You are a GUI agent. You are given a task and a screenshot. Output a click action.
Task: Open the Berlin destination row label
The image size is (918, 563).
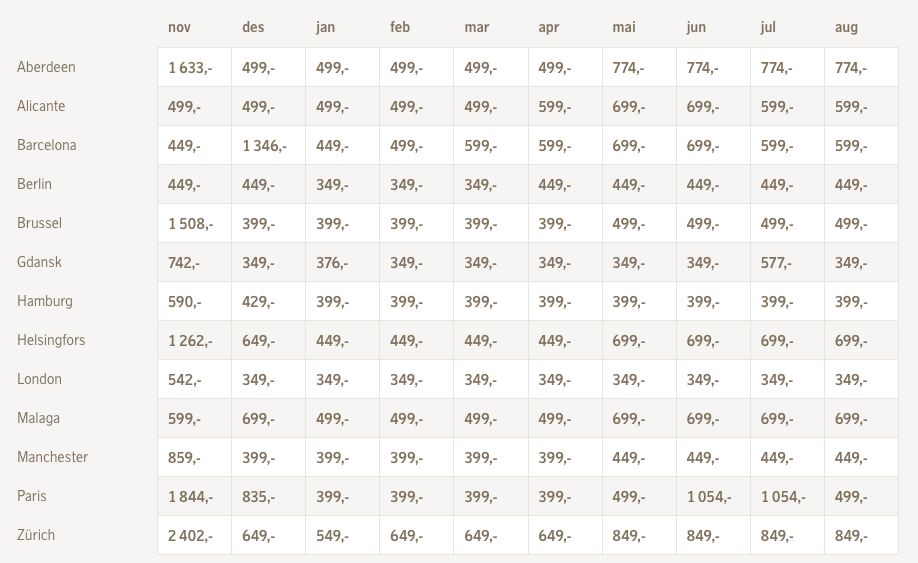point(35,184)
